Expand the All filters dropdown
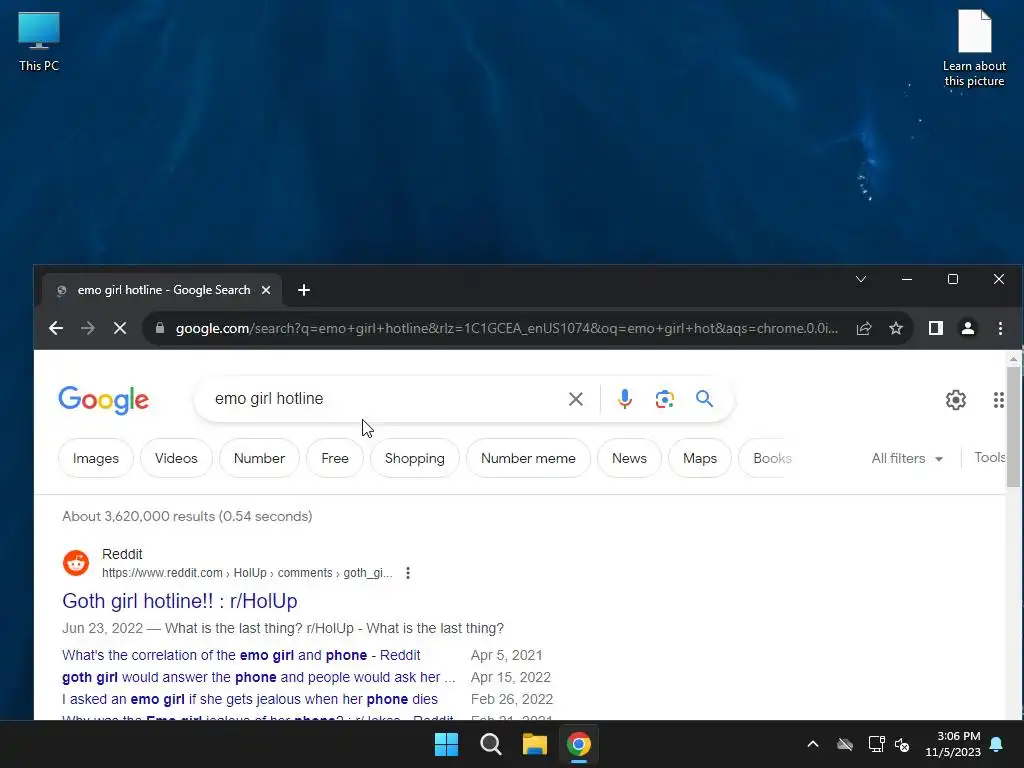Screen dimensions: 1024x768 tap(907, 458)
